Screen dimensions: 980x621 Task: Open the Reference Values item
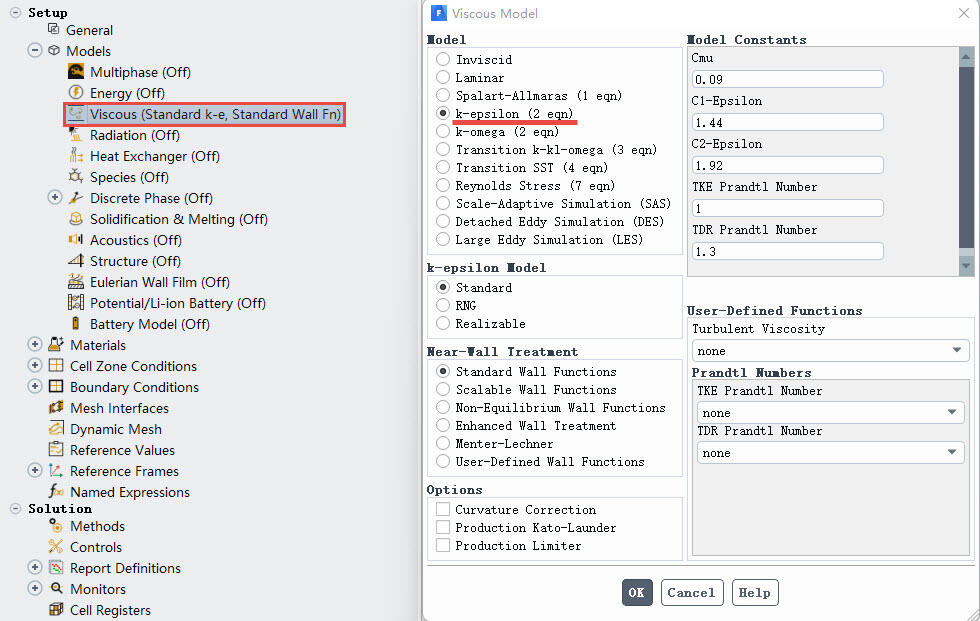[x=122, y=450]
